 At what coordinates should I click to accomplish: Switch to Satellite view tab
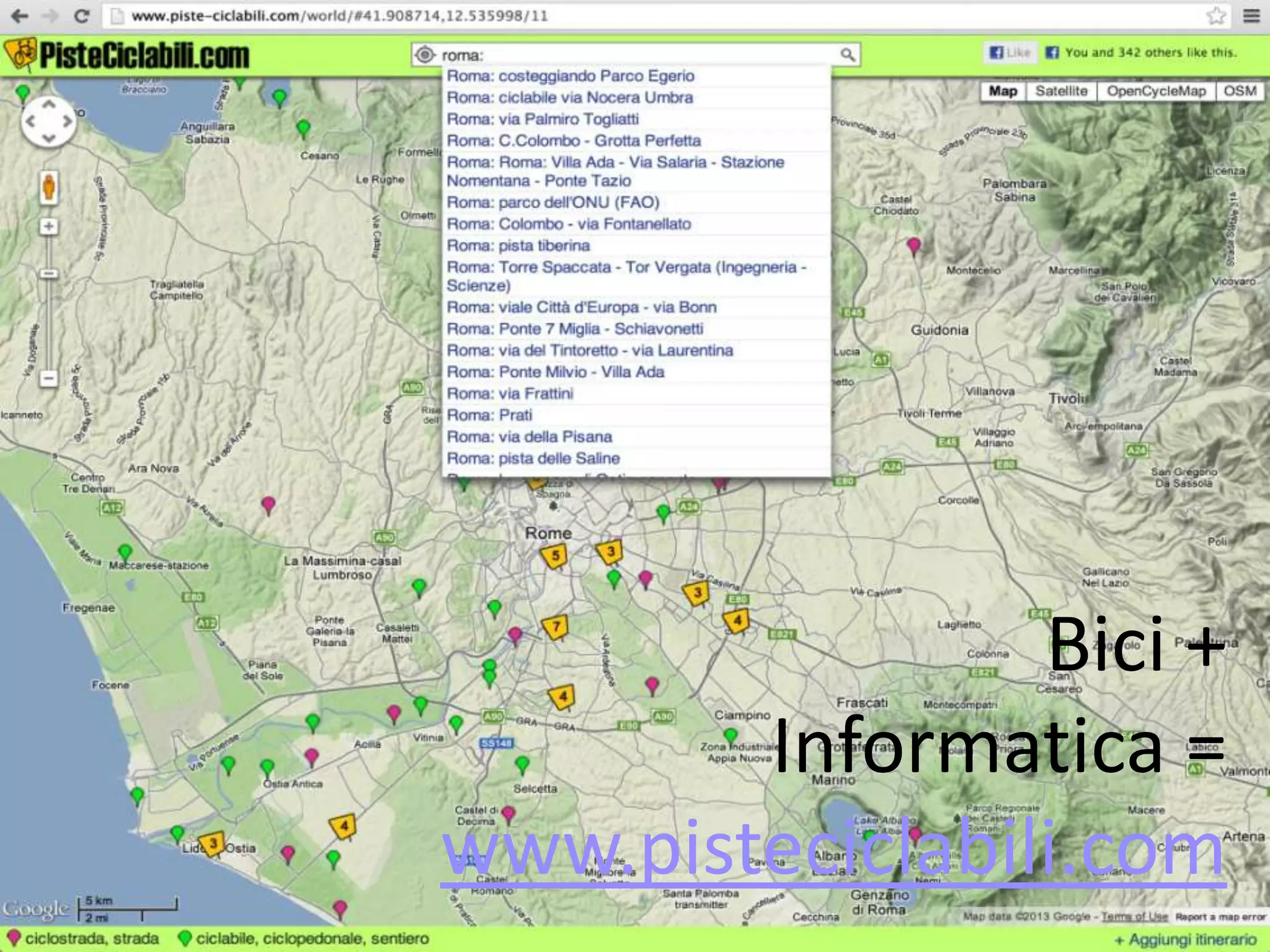(1061, 91)
